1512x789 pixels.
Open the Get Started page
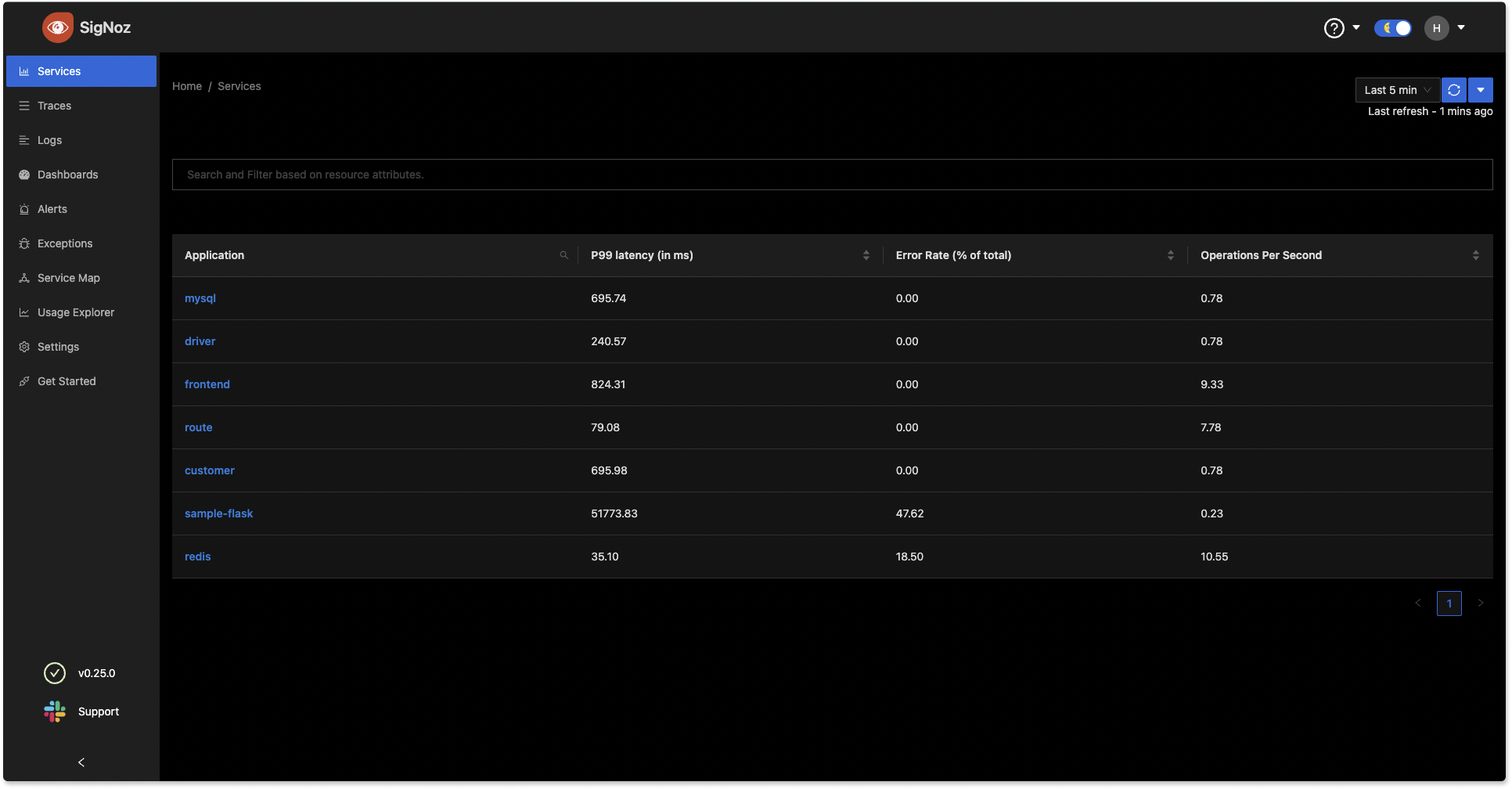[x=81, y=381]
